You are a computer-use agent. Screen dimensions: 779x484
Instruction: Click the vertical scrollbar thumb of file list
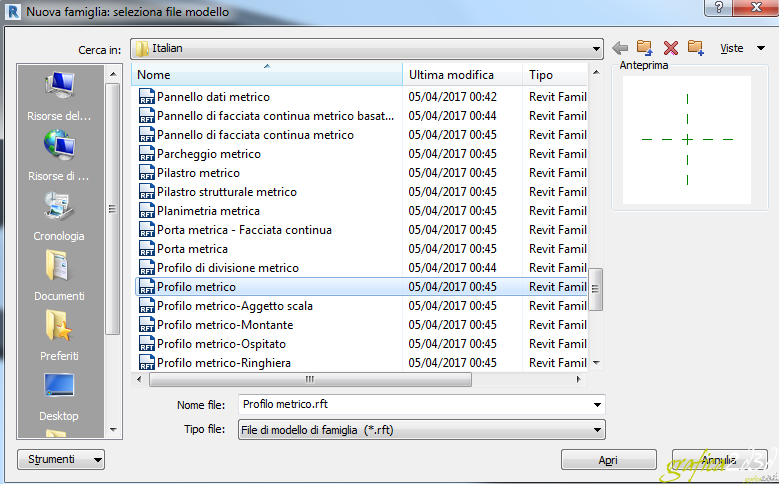tap(596, 289)
